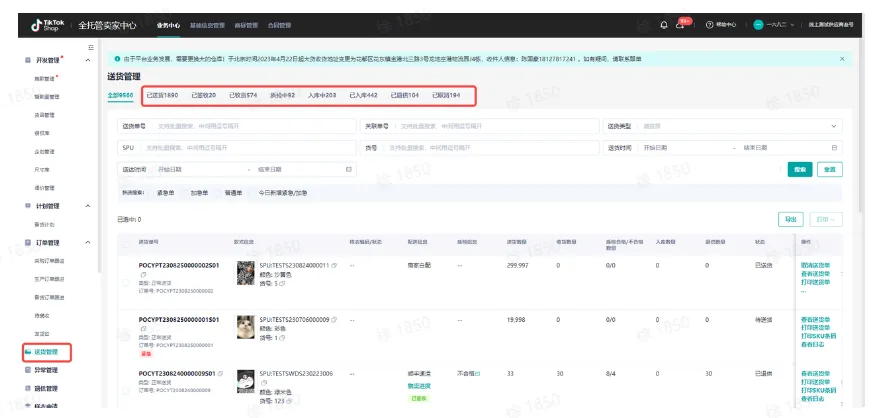
Task: Select row POCYPT2308250000002S01 checkbox
Action: pos(125,283)
